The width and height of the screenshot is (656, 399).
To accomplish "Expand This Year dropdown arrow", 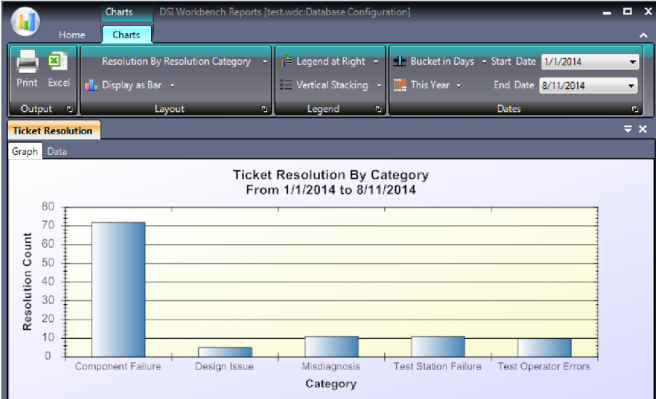I will click(x=459, y=86).
